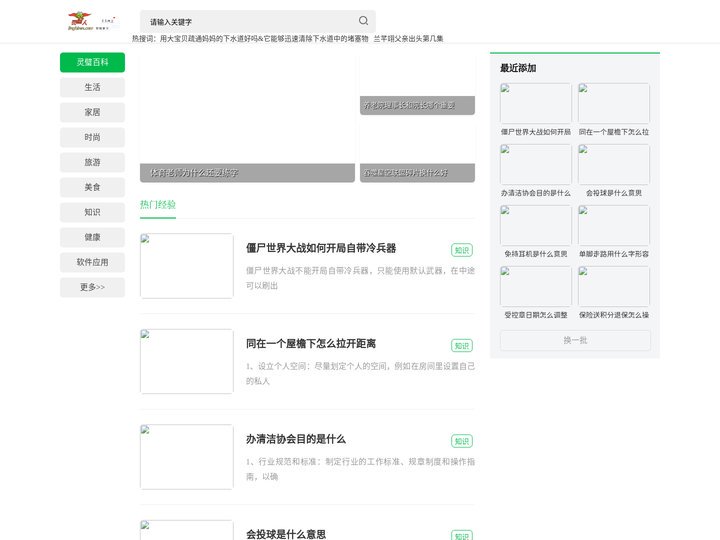This screenshot has height=540, width=720.
Task: Expand more categories via 更多>>
Action: [92, 287]
